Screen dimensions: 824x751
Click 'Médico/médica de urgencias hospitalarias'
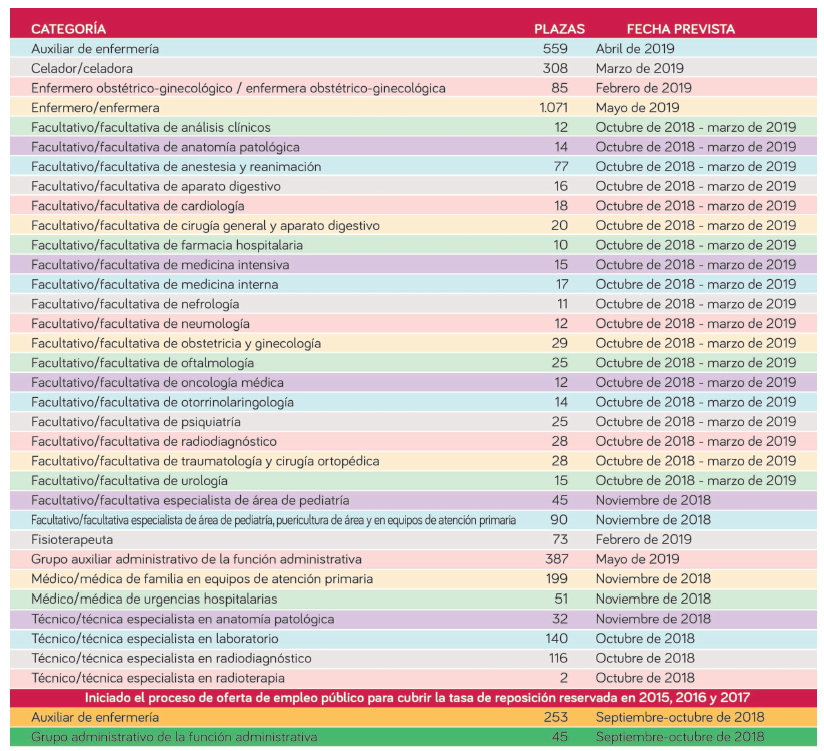tap(154, 599)
